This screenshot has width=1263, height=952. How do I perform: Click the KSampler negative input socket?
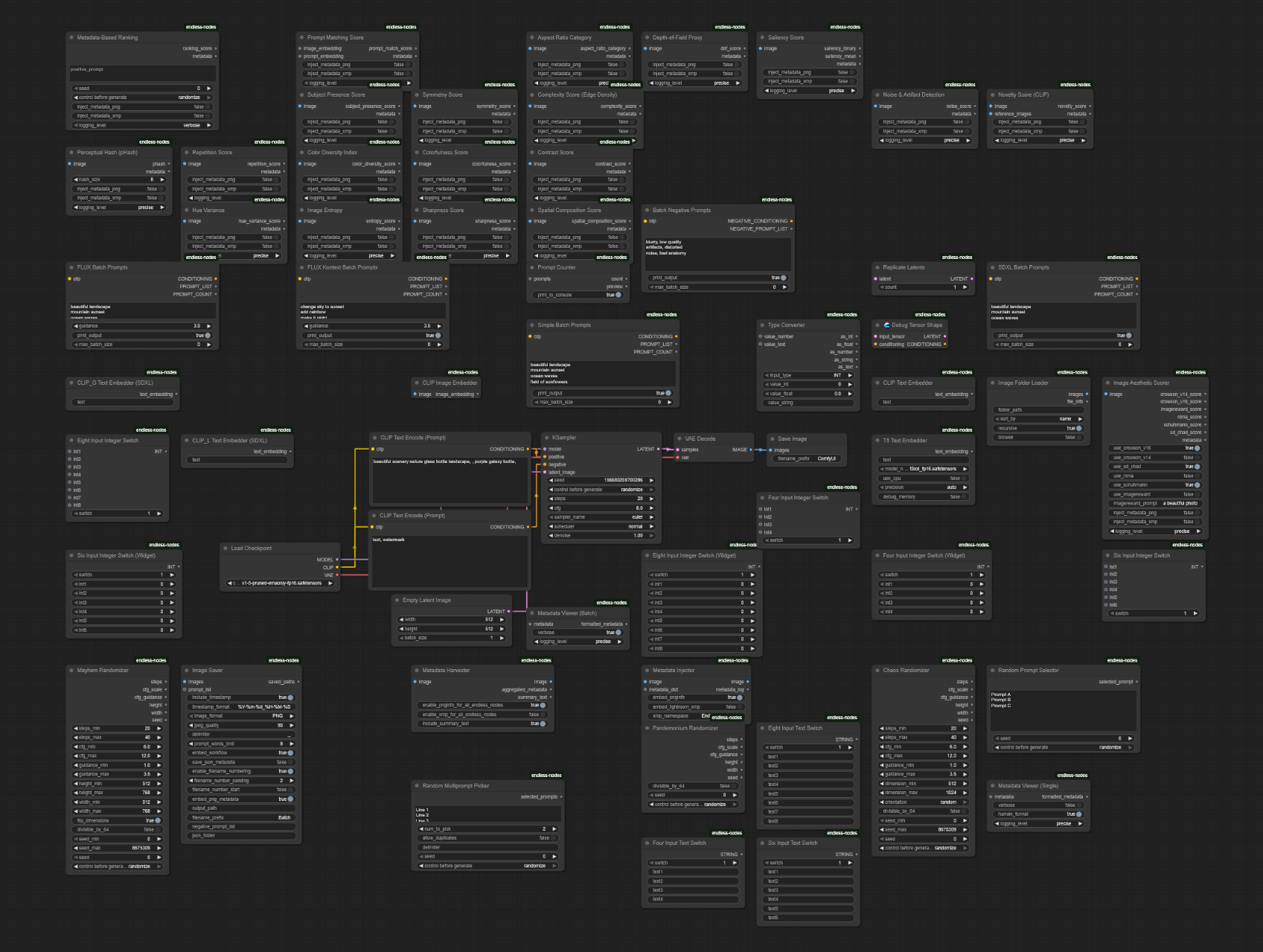click(x=545, y=464)
